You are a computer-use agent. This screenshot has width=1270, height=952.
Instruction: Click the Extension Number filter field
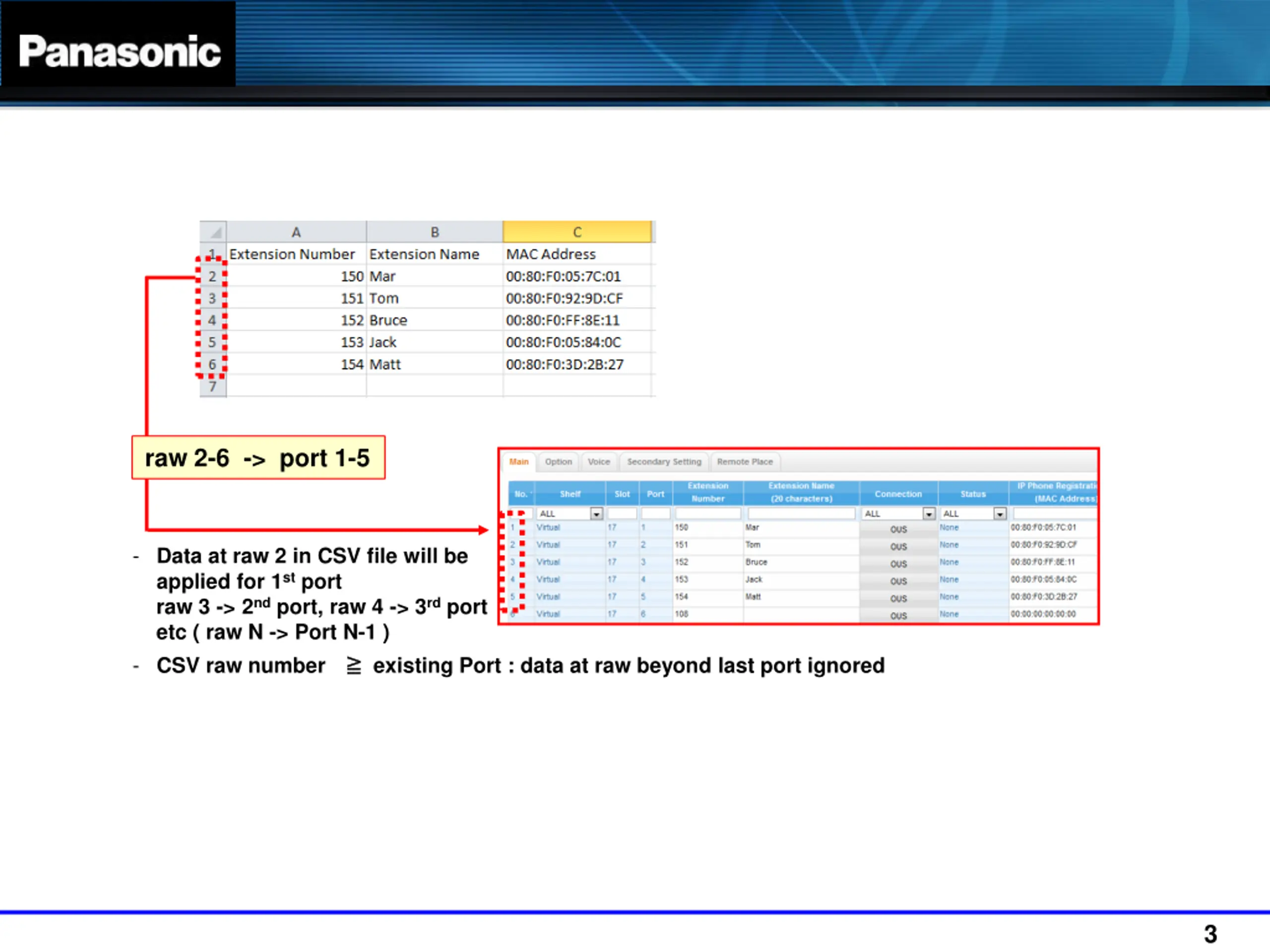708,514
